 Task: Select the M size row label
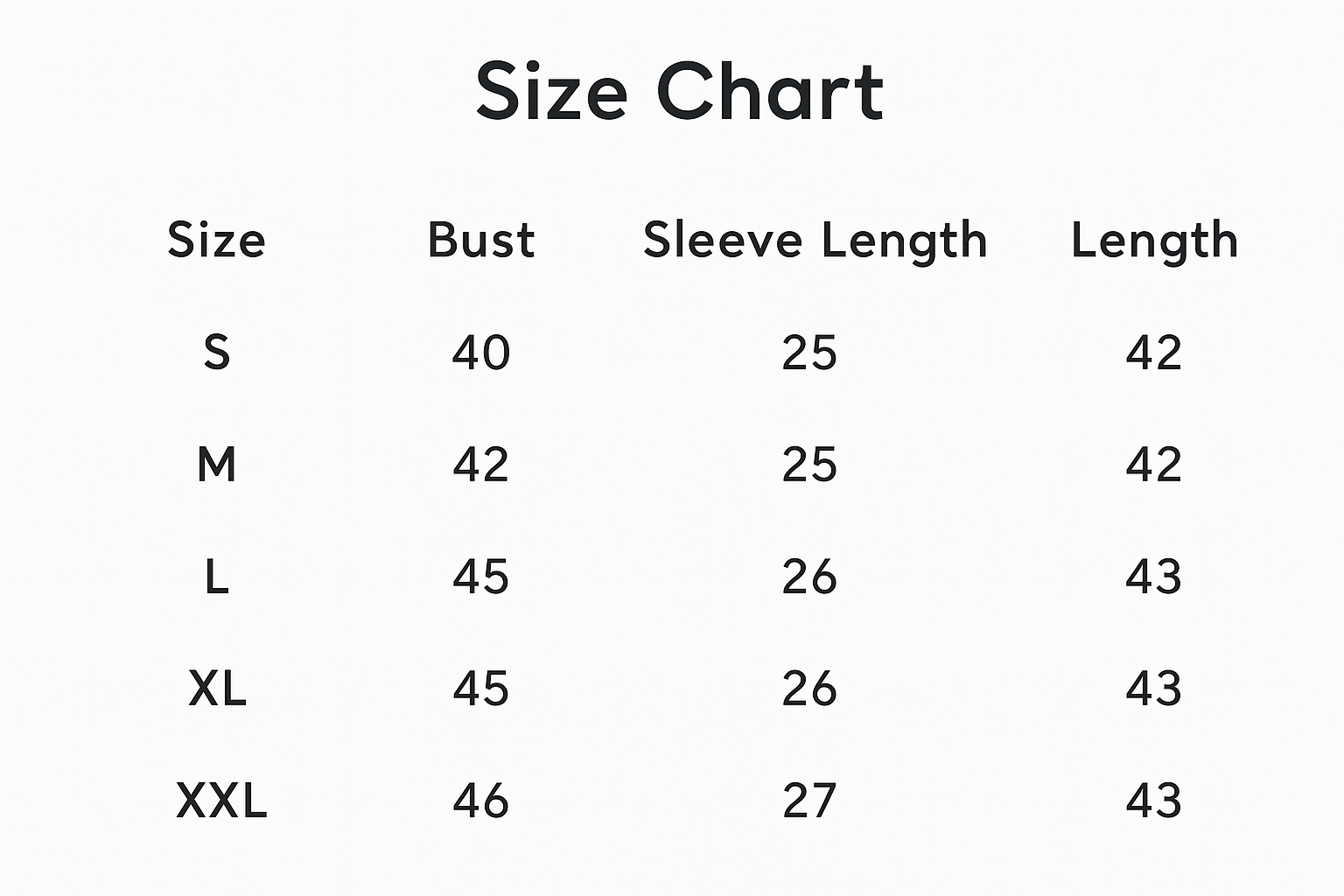(216, 465)
